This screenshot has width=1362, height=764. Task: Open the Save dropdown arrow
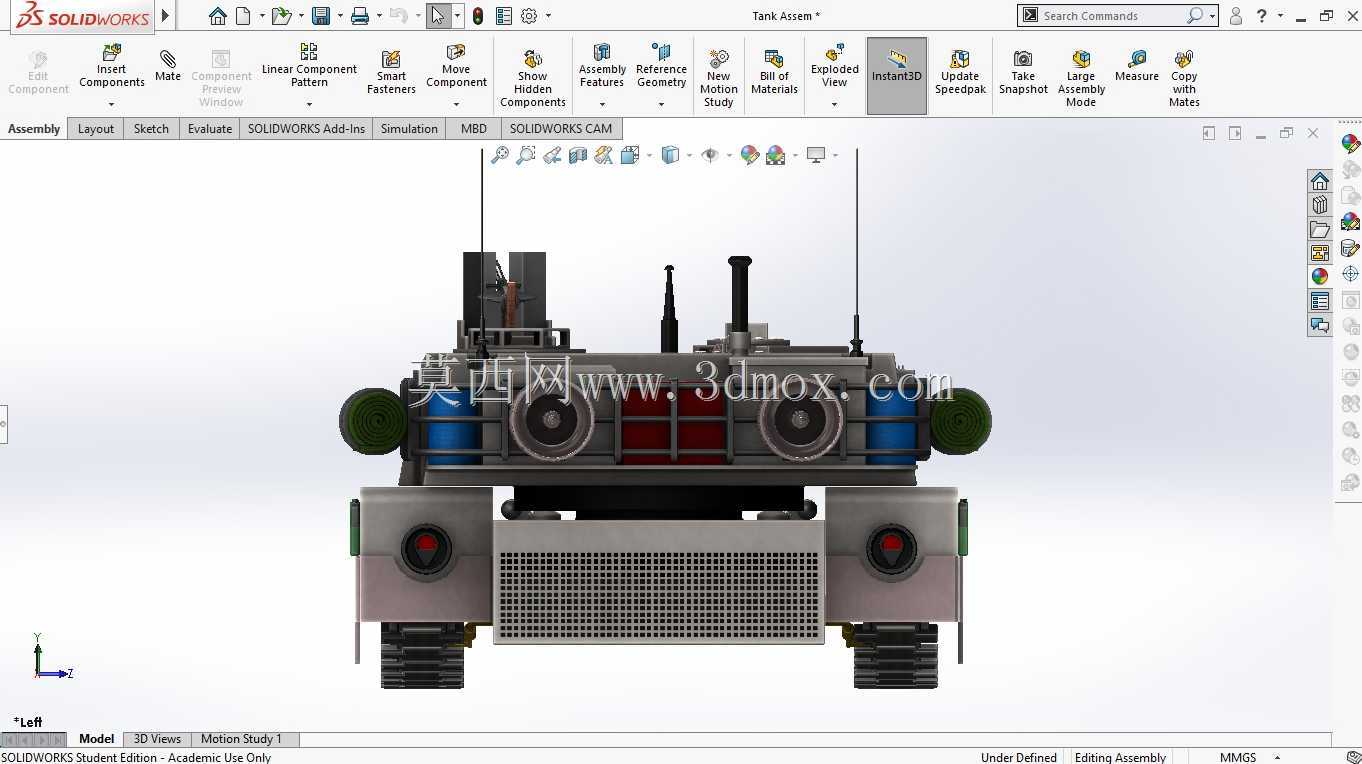340,16
